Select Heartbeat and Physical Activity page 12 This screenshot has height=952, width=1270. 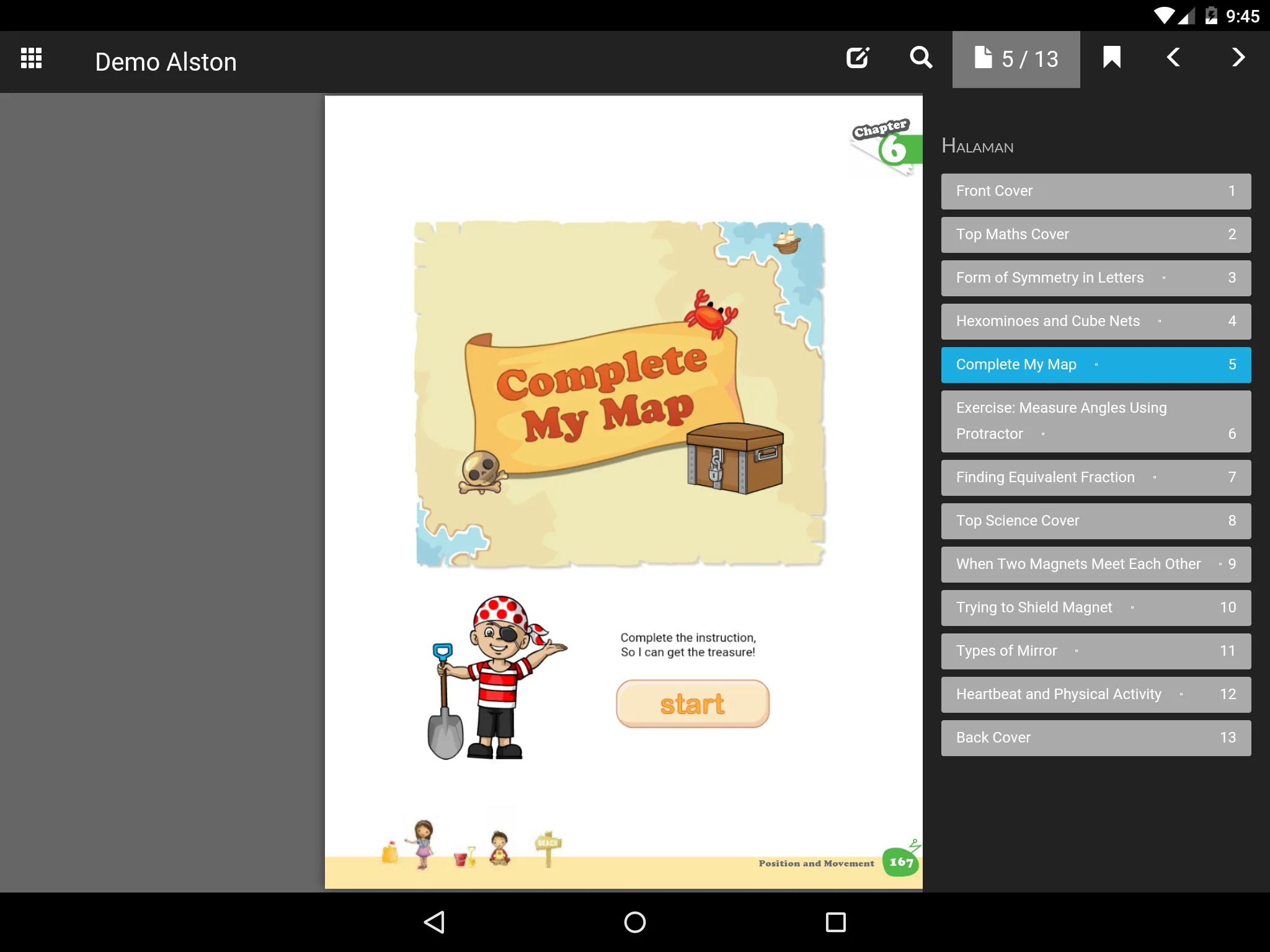pyautogui.click(x=1096, y=694)
